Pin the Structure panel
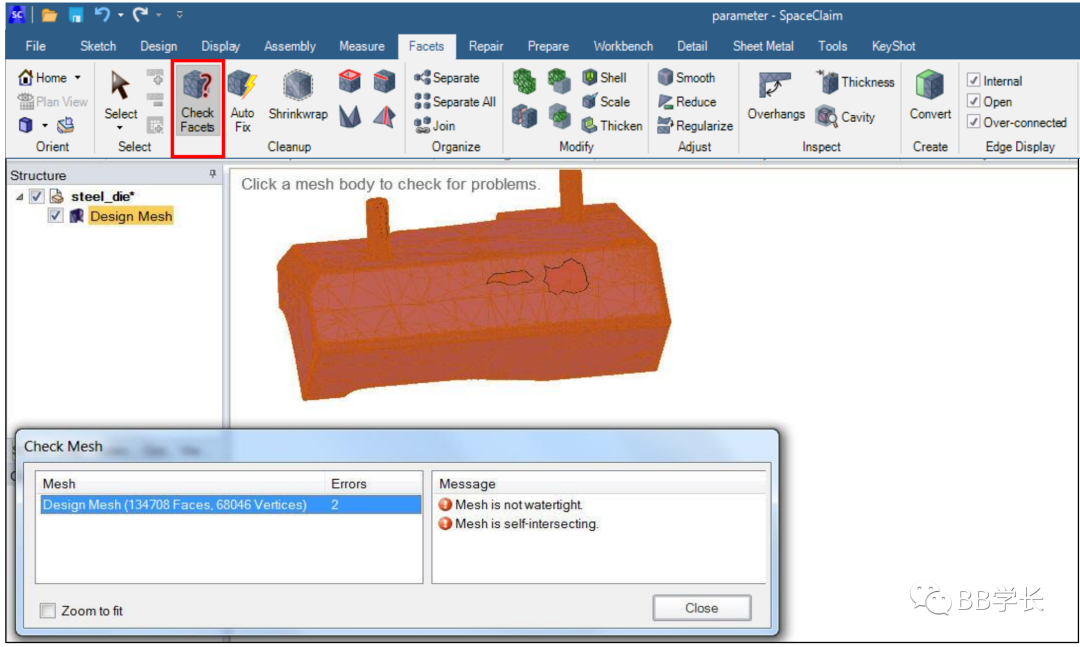 click(212, 174)
